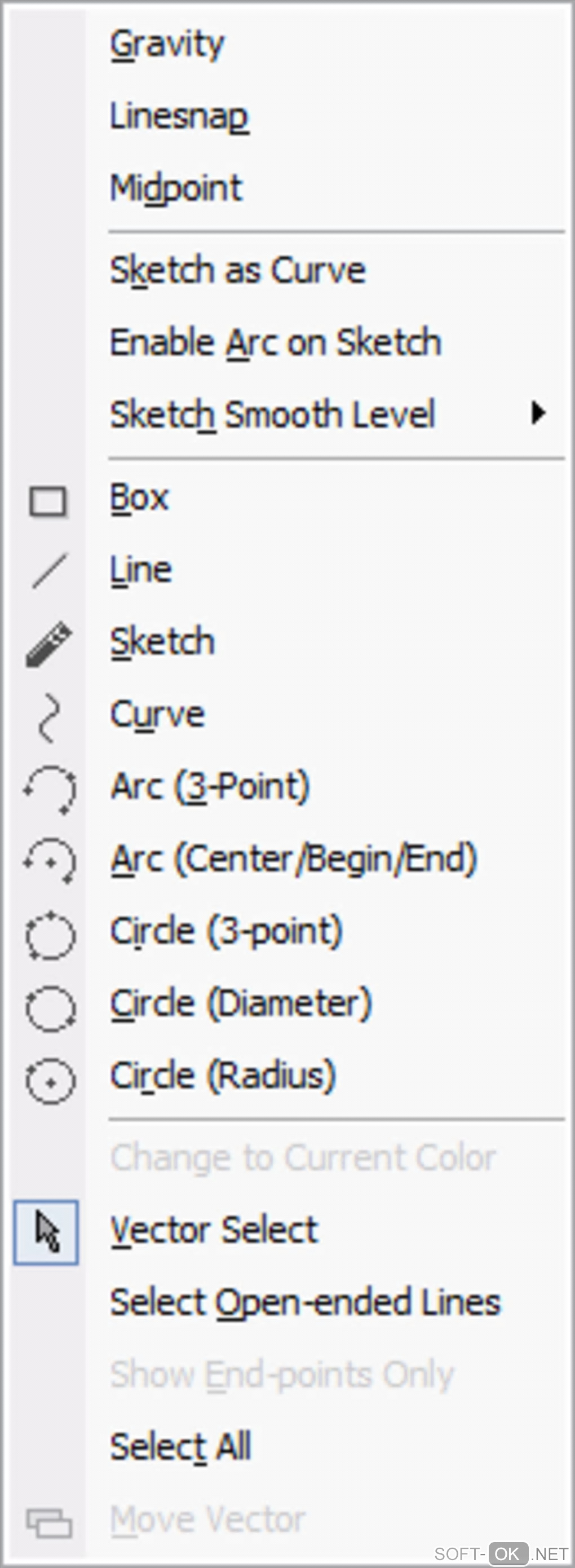The image size is (575, 1568).
Task: Toggle the Linesnap option
Action: pos(179,116)
